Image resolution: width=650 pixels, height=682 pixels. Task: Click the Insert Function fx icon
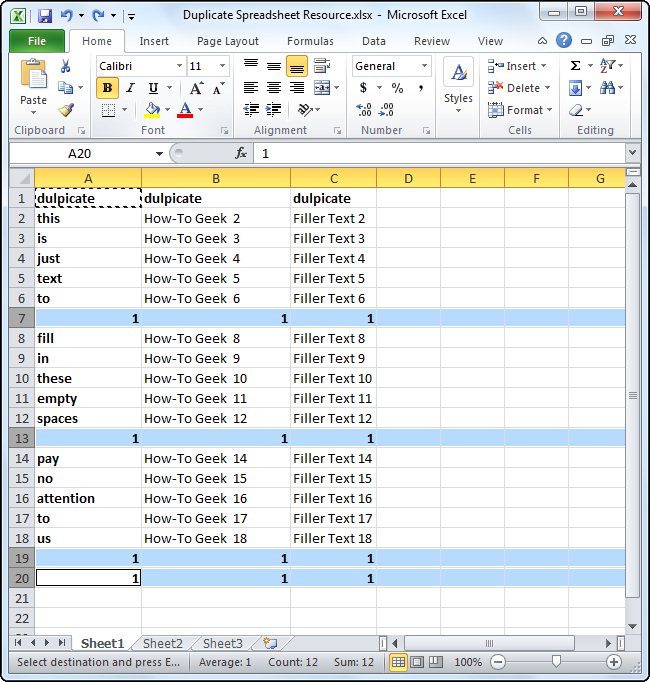pos(241,153)
